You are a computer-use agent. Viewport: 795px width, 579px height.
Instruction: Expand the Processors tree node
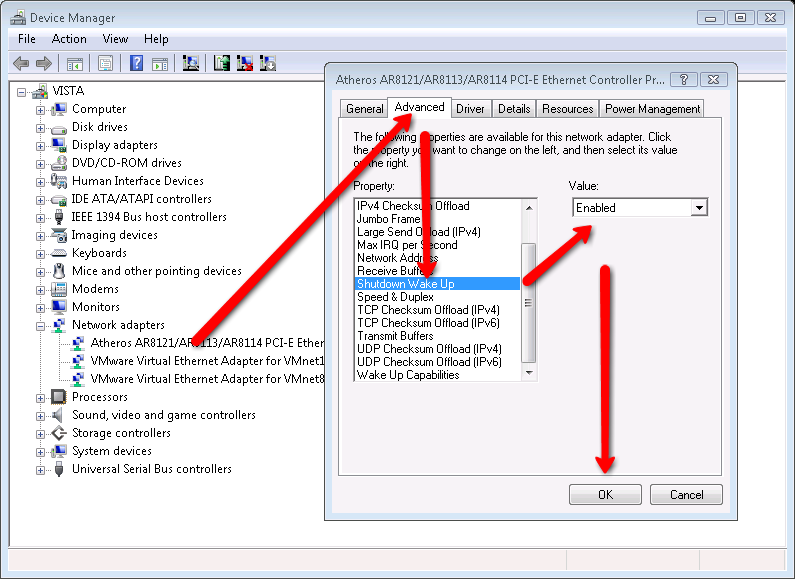(41, 397)
